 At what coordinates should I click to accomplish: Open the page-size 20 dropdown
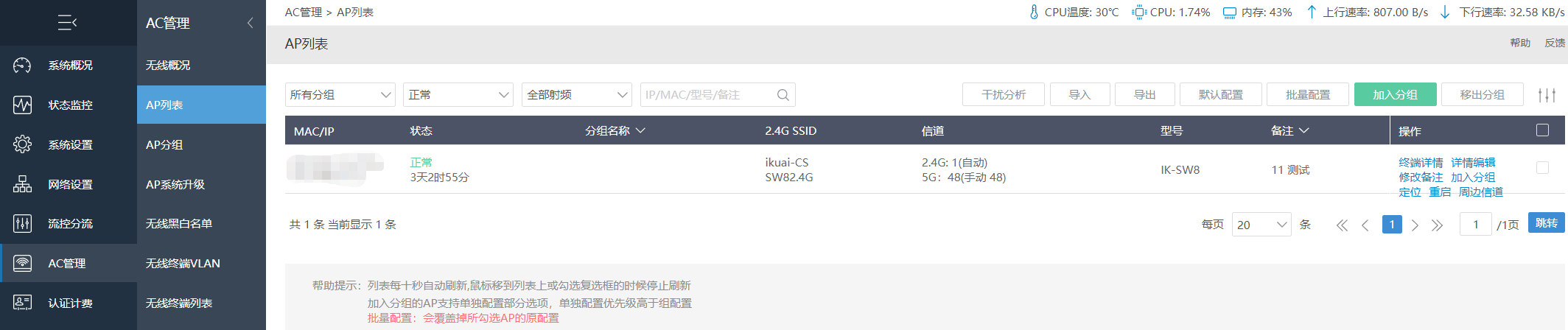(x=1261, y=225)
